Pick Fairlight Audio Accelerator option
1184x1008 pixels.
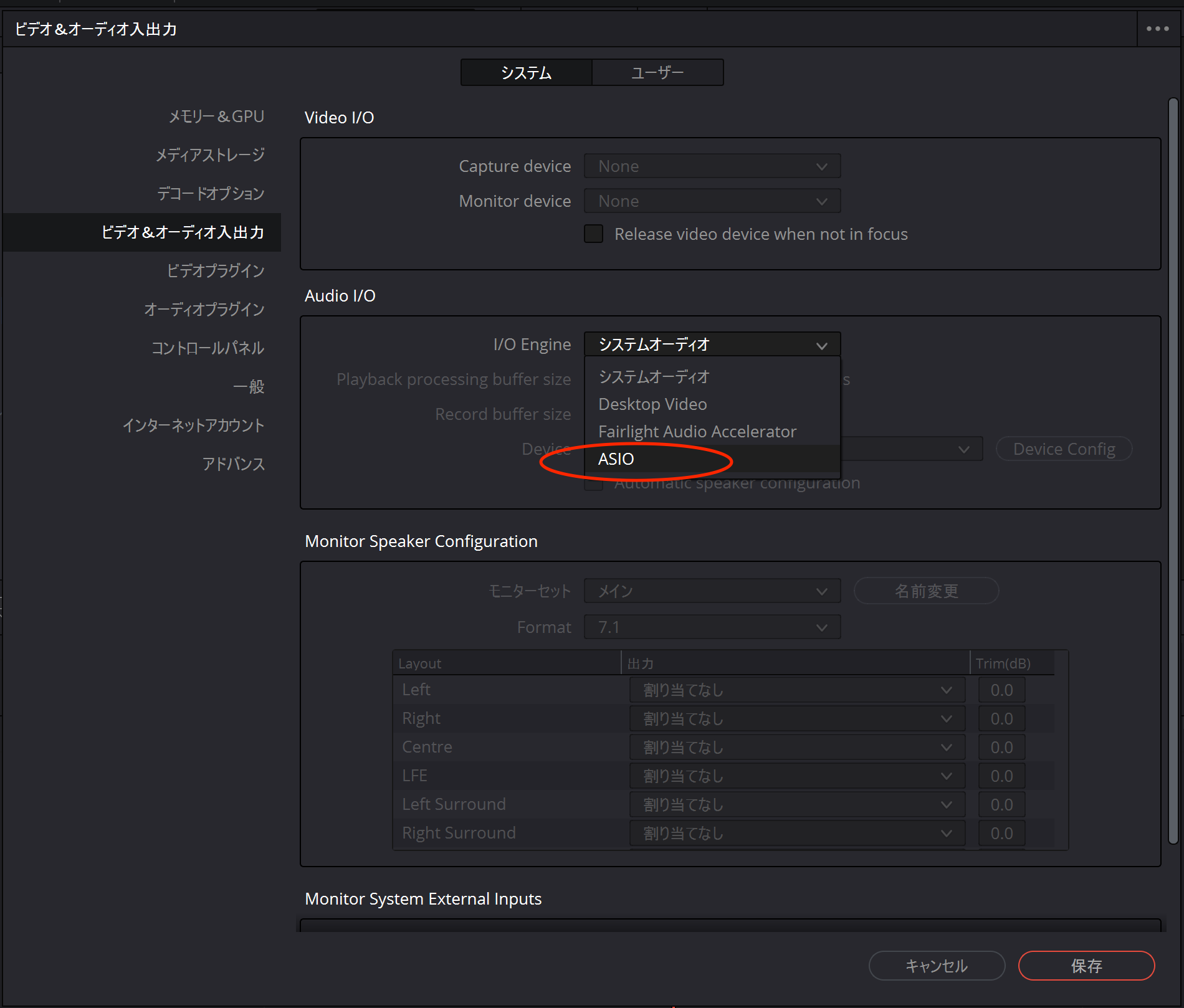tap(697, 432)
